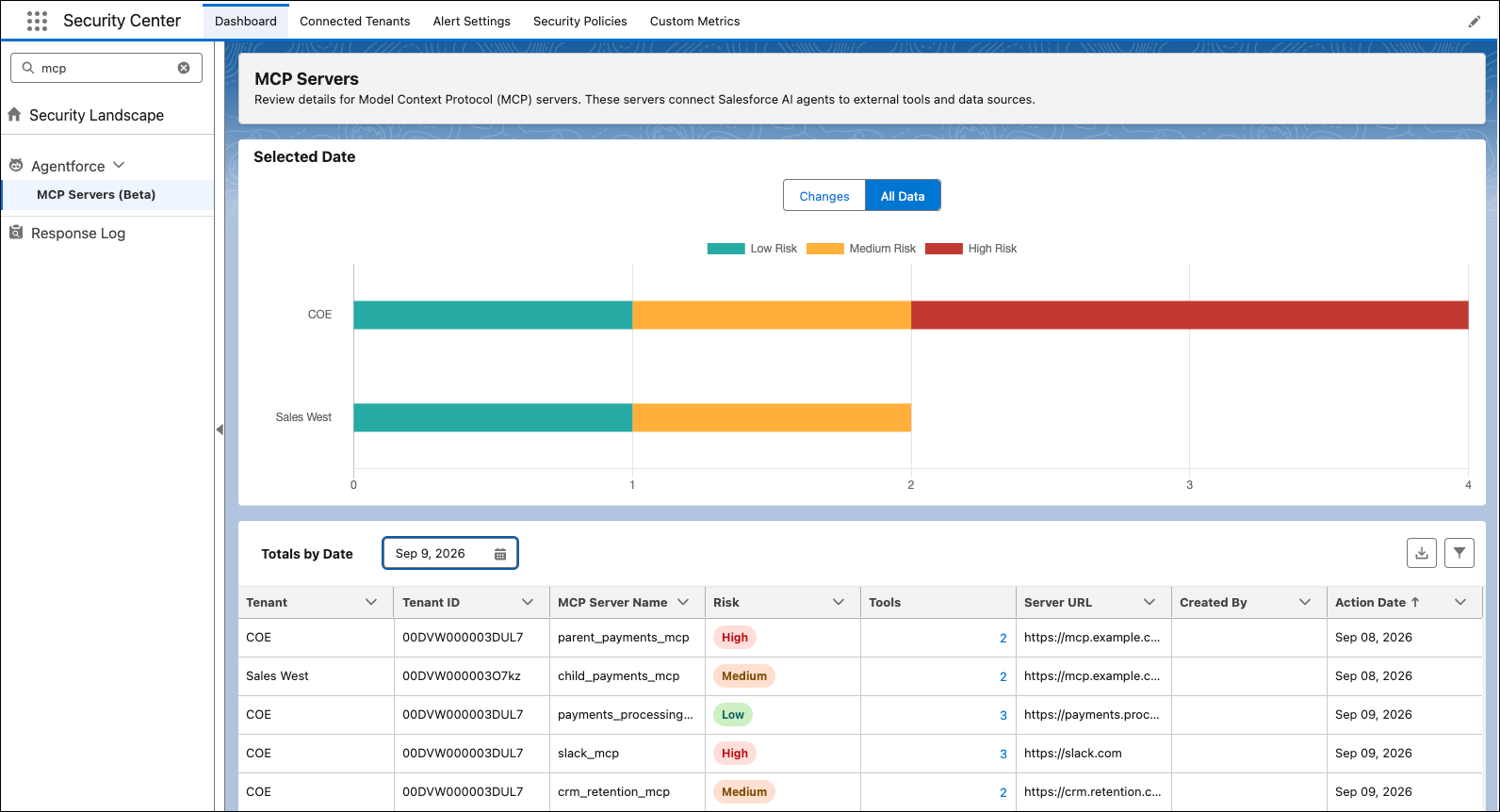Screen dimensions: 1500x812
Task: Select the Changes toggle button
Action: (x=824, y=196)
